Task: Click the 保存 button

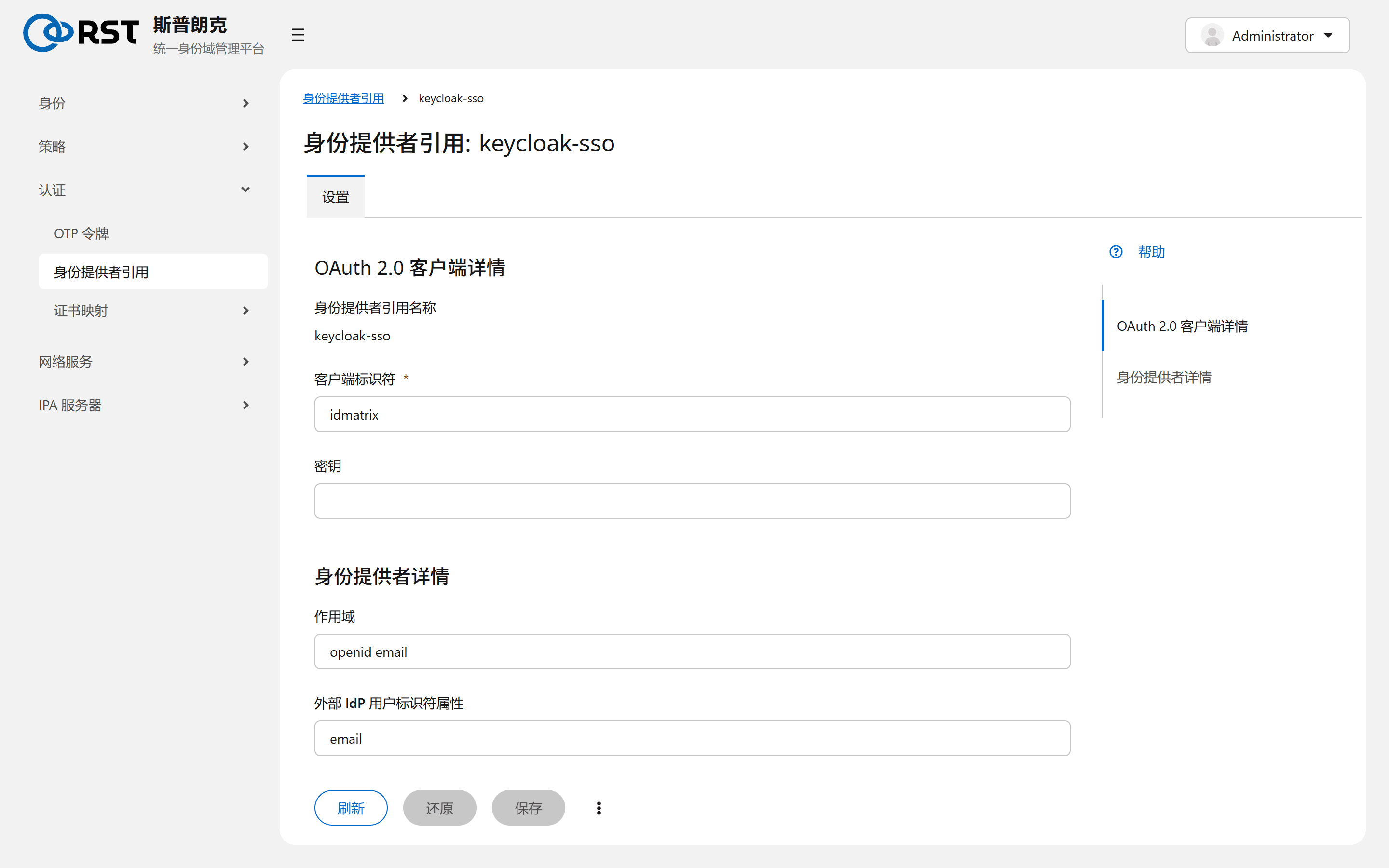Action: click(528, 808)
